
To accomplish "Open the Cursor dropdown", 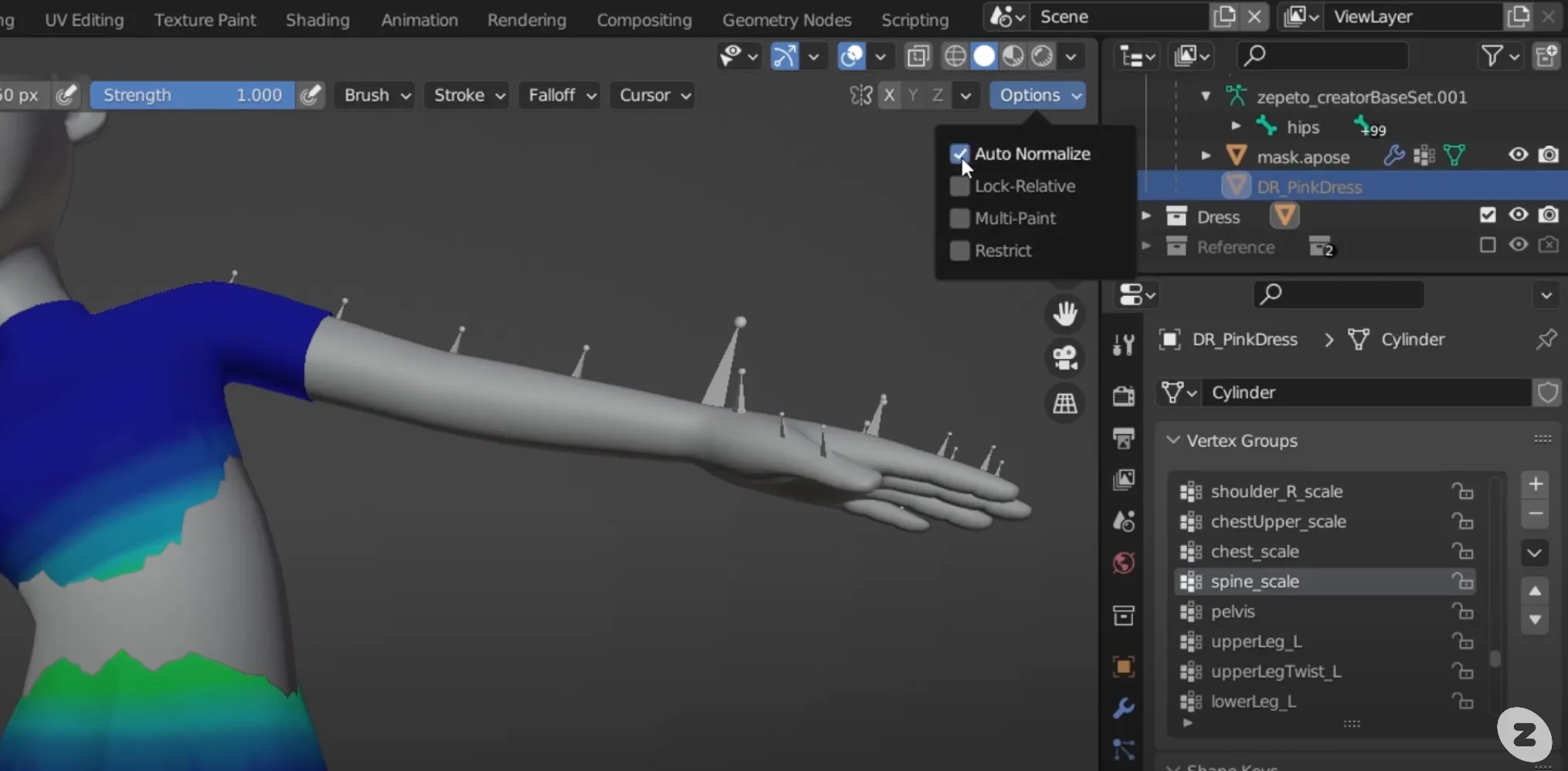I will (654, 95).
